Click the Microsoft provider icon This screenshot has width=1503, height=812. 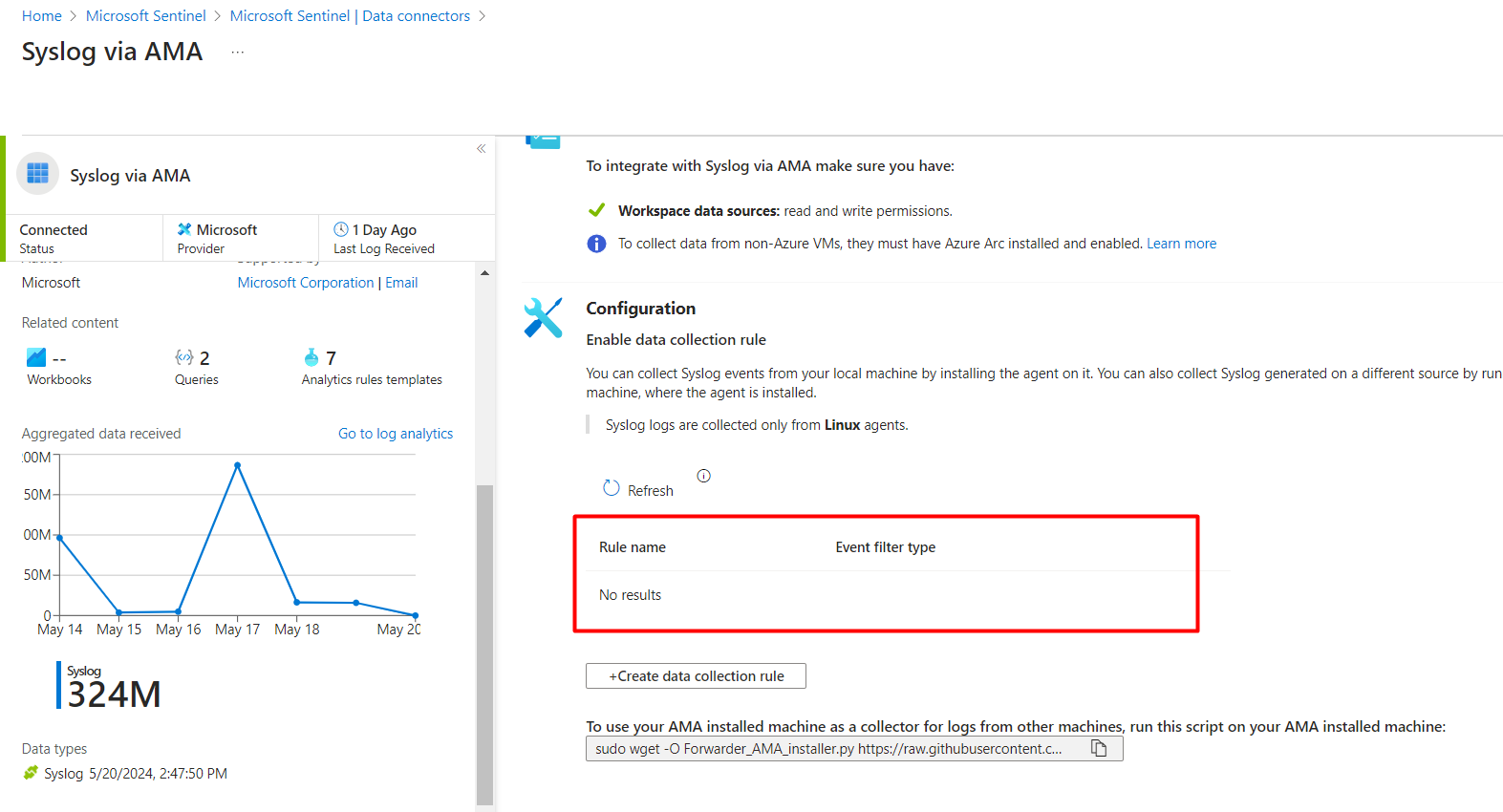184,229
